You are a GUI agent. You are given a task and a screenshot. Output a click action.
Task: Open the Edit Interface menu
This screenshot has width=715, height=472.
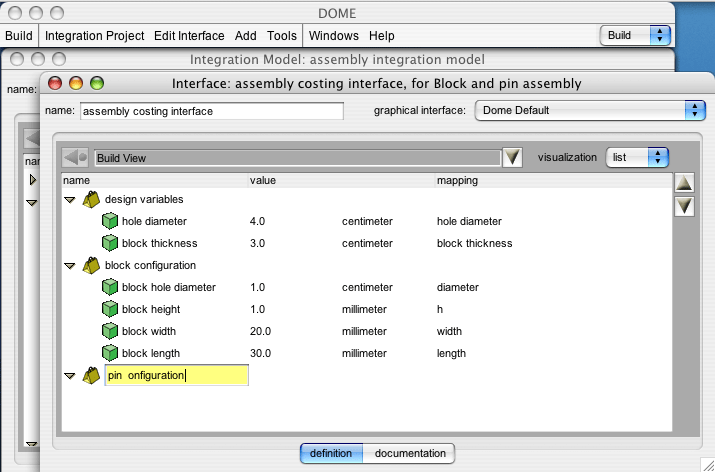click(189, 36)
